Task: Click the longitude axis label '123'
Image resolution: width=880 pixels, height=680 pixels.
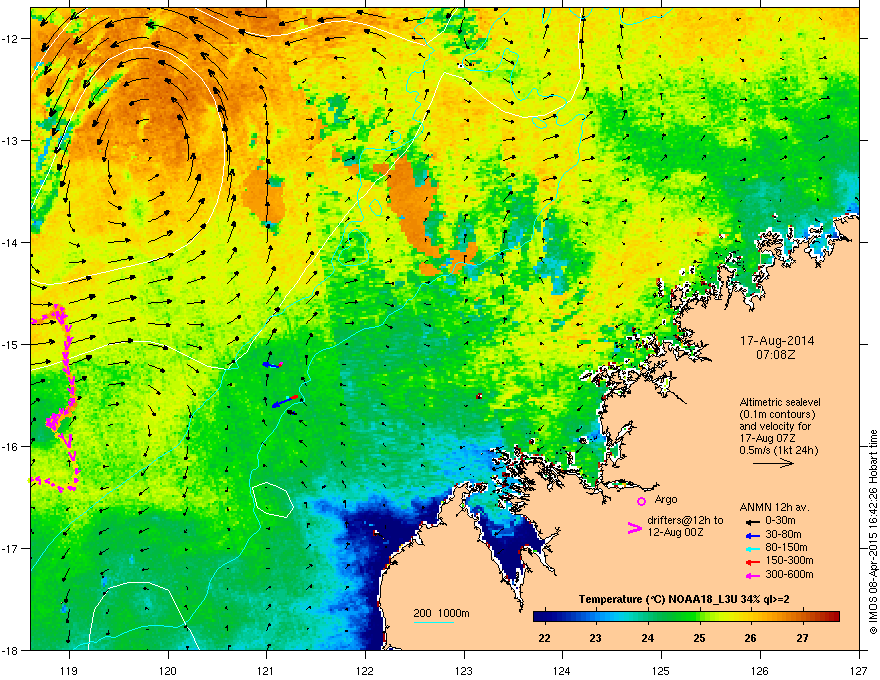Action: [464, 670]
